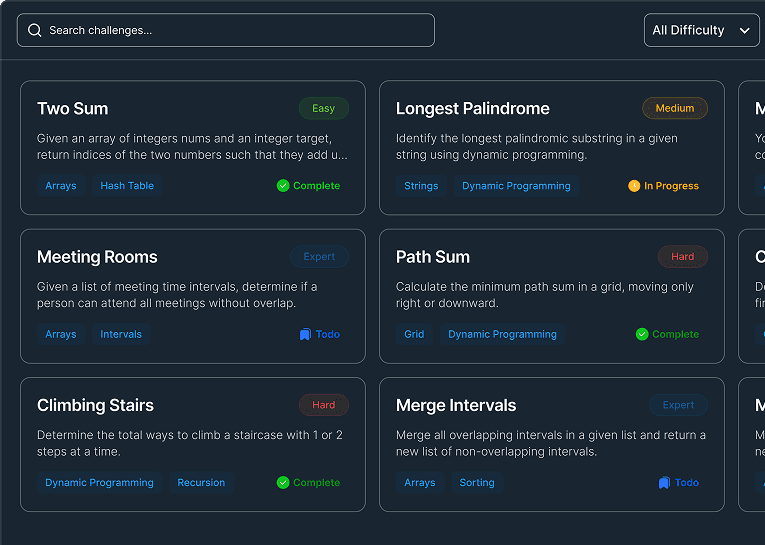The height and width of the screenshot is (545, 765).
Task: Open the Two Sum challenge
Action: pyautogui.click(x=73, y=108)
